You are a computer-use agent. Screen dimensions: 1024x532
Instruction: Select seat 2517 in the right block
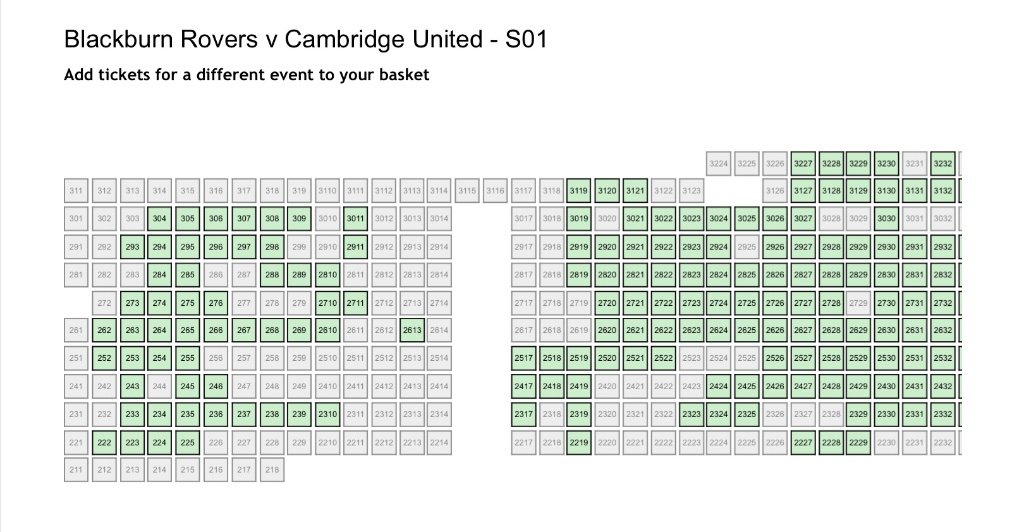tap(523, 358)
